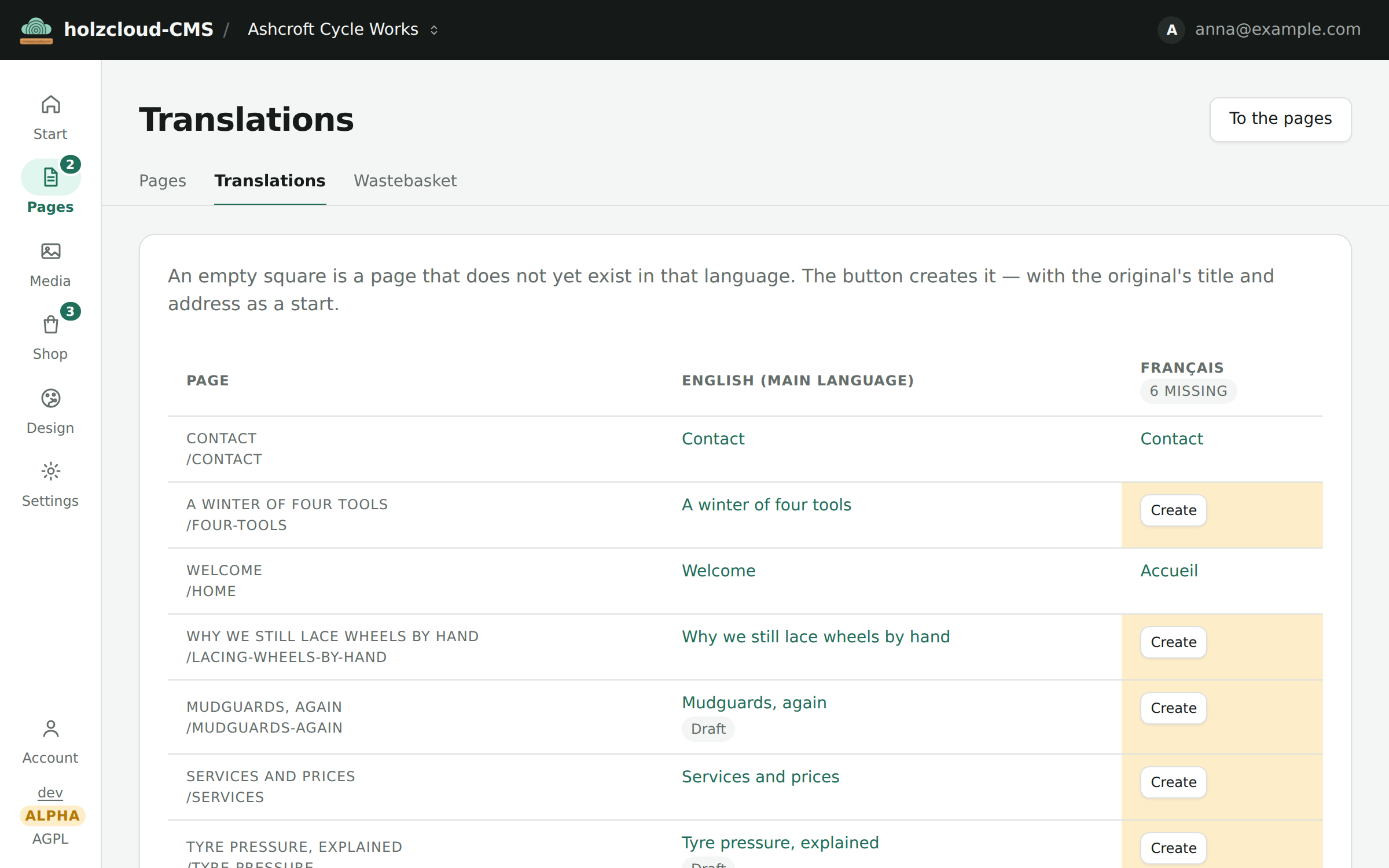1389x868 pixels.
Task: Open the Mudguards, again page link
Action: [754, 703]
